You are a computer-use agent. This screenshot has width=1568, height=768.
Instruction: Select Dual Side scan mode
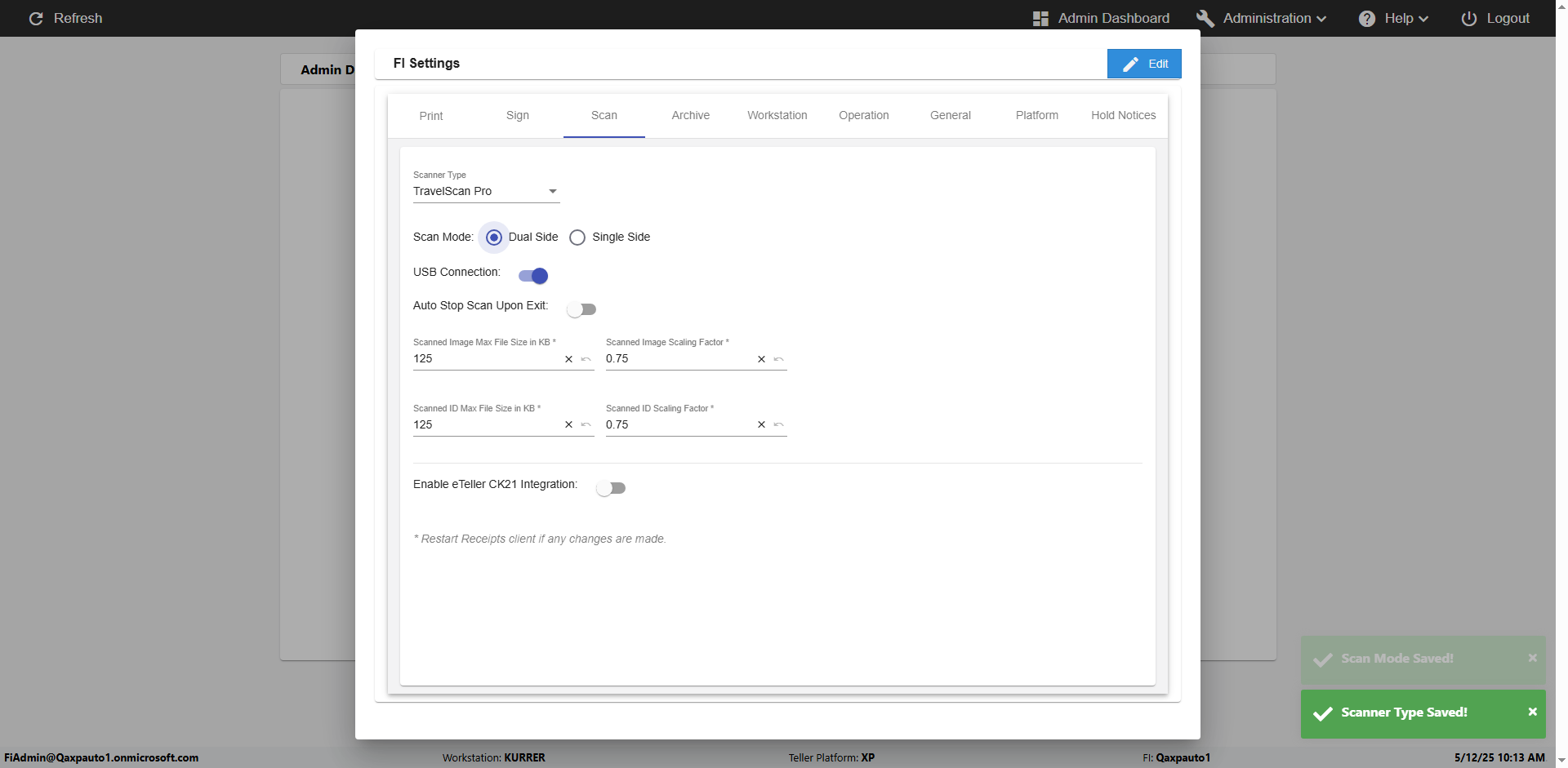tap(494, 238)
